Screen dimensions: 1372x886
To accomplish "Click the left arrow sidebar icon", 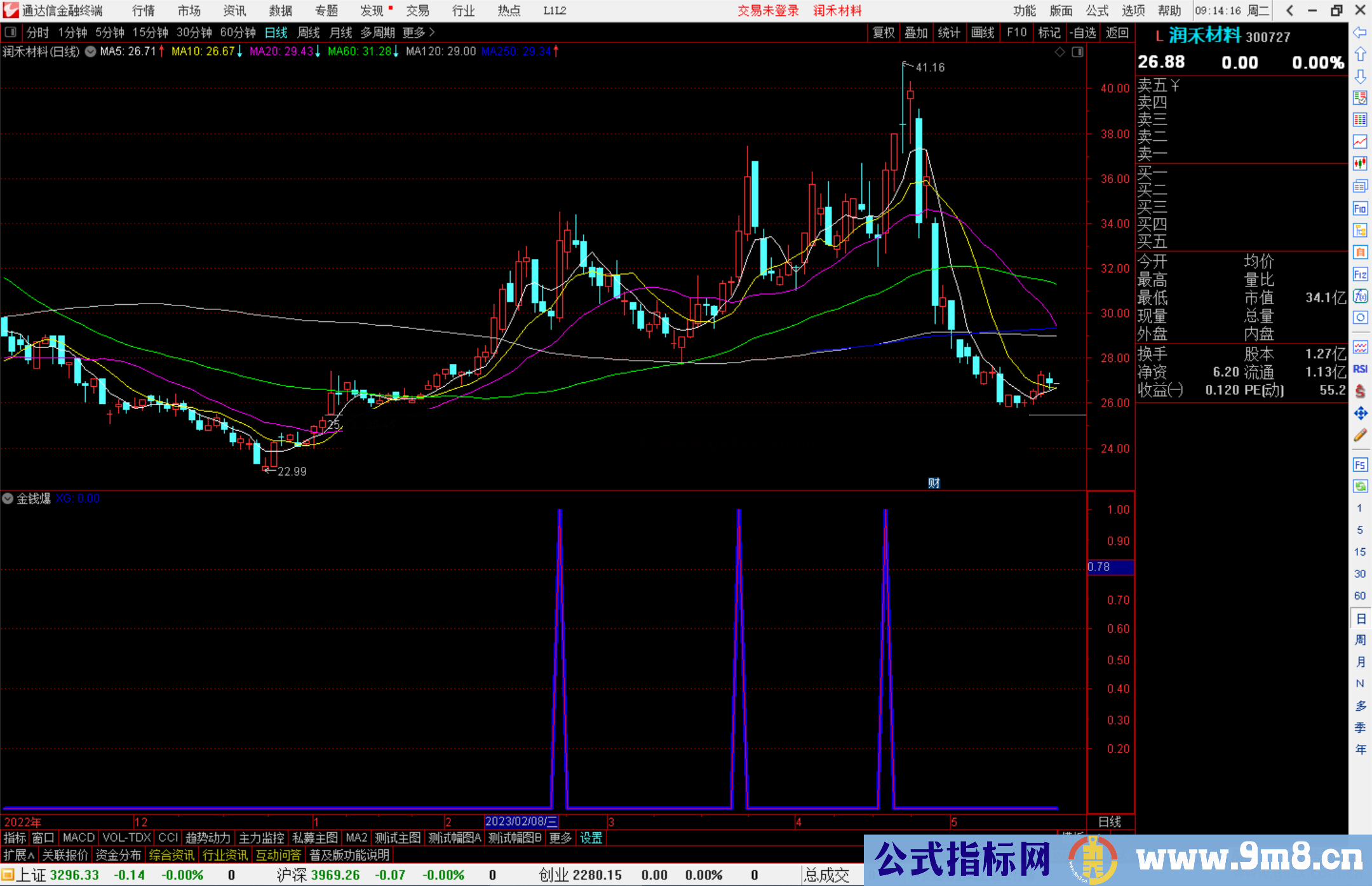I will coord(1360,32).
